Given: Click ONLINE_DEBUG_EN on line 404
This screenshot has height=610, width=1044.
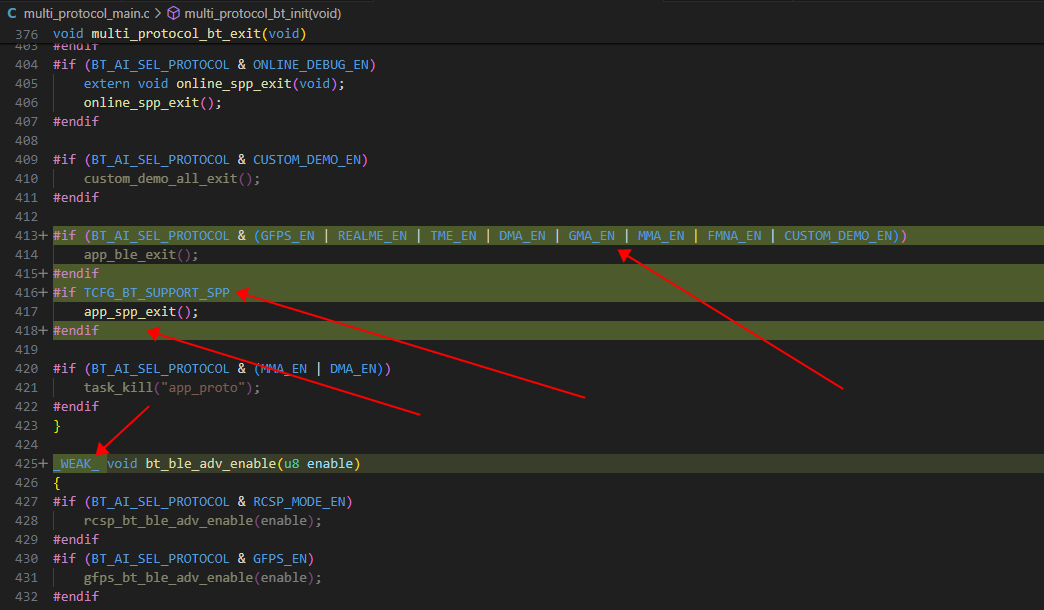Looking at the screenshot, I should [x=310, y=65].
